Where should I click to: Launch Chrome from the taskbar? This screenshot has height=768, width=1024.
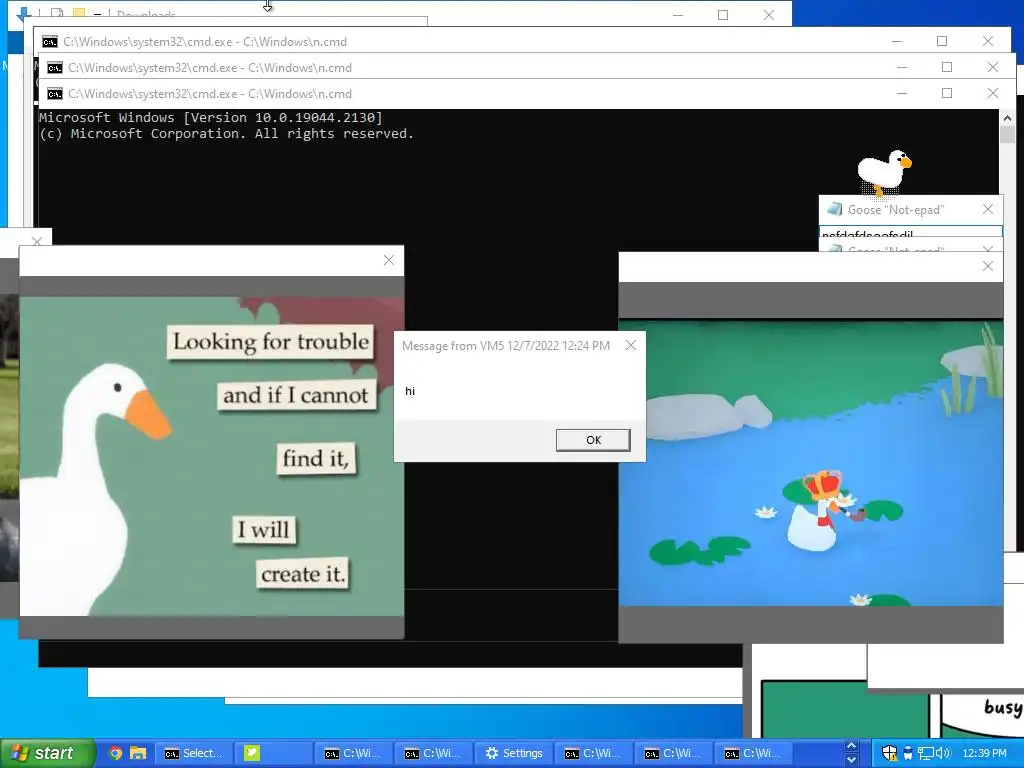(x=116, y=753)
